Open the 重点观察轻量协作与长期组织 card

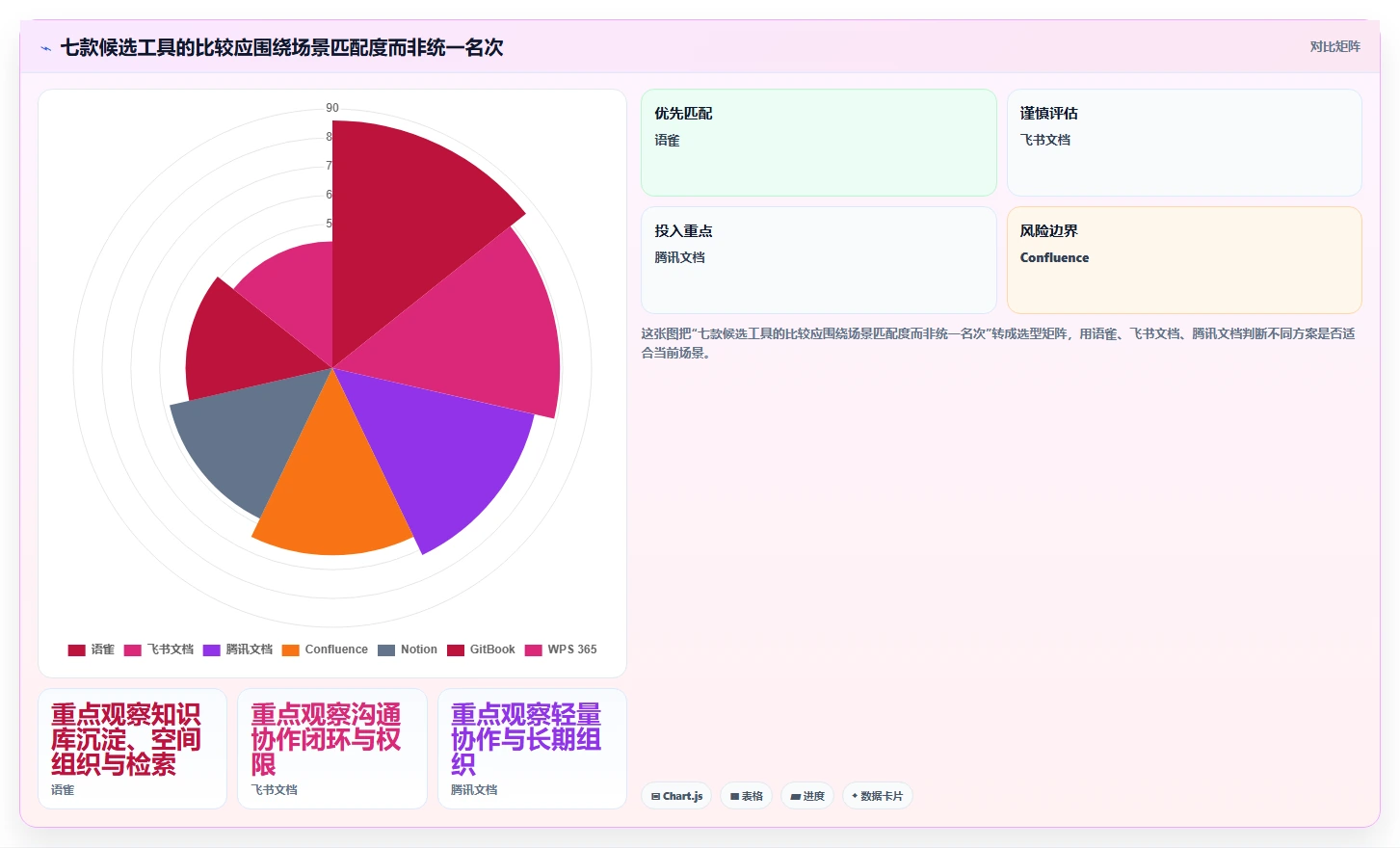(x=532, y=749)
